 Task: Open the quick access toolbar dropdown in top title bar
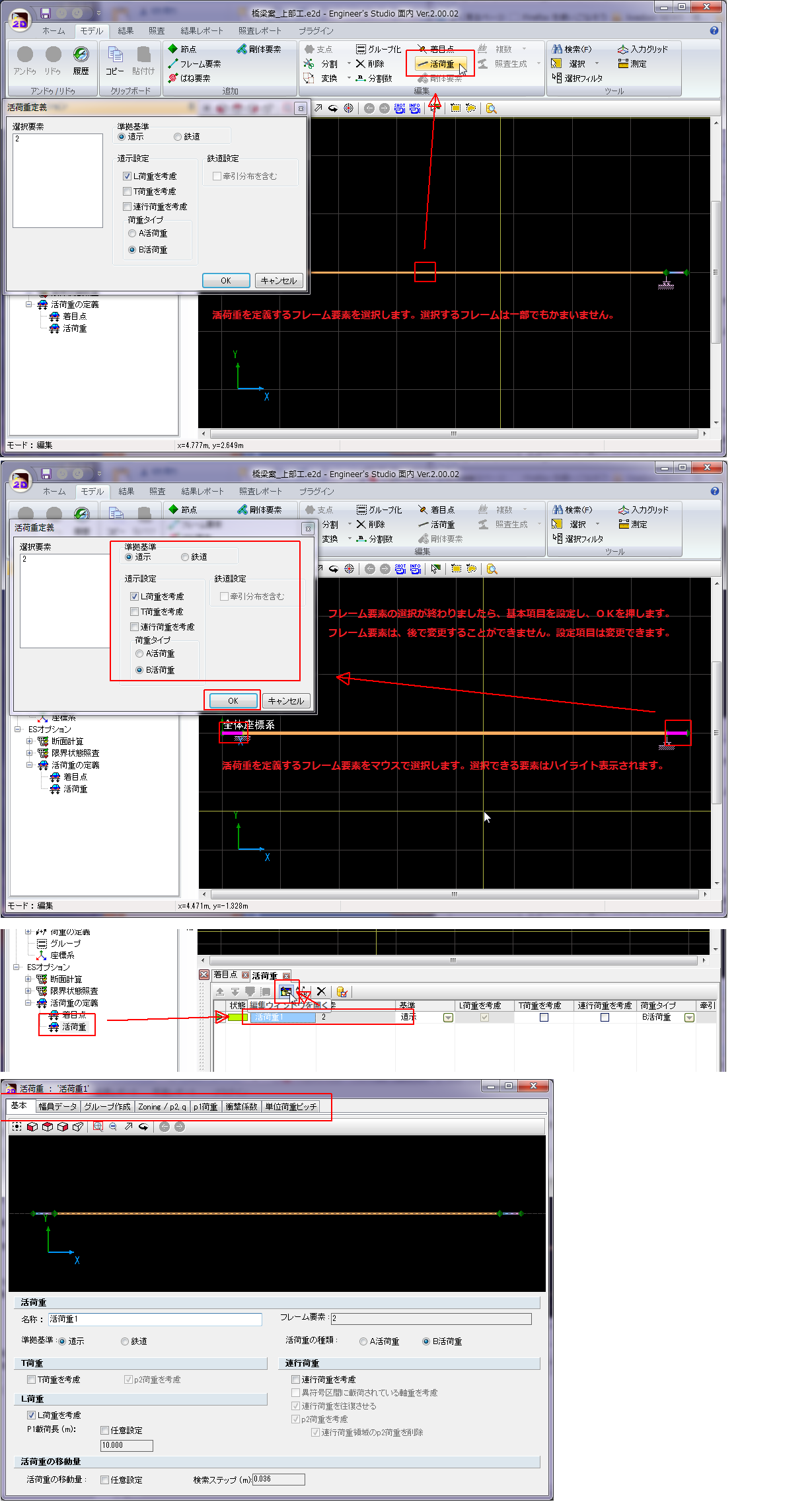[x=99, y=13]
